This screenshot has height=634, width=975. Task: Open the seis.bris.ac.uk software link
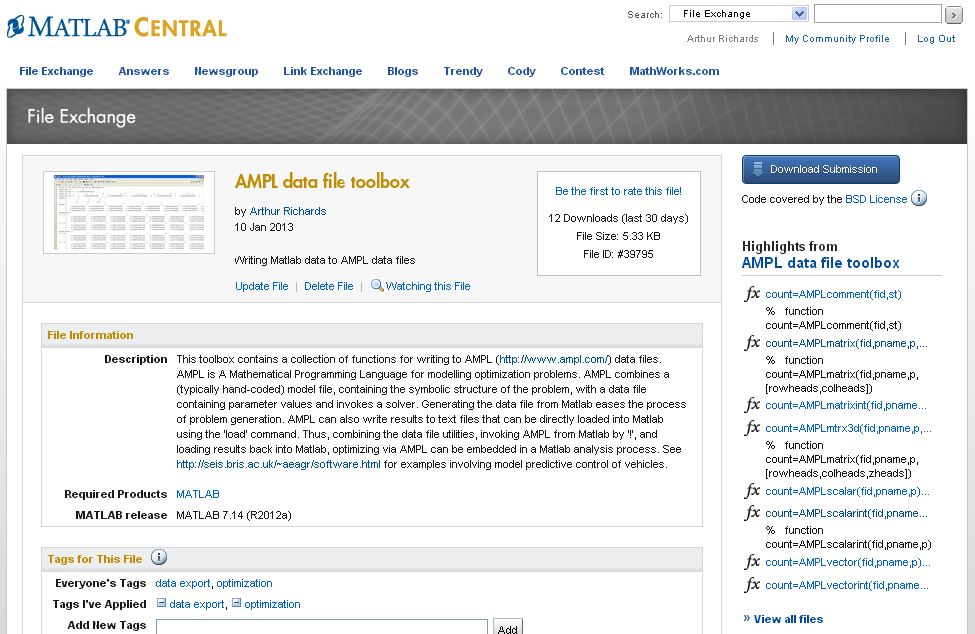point(278,464)
